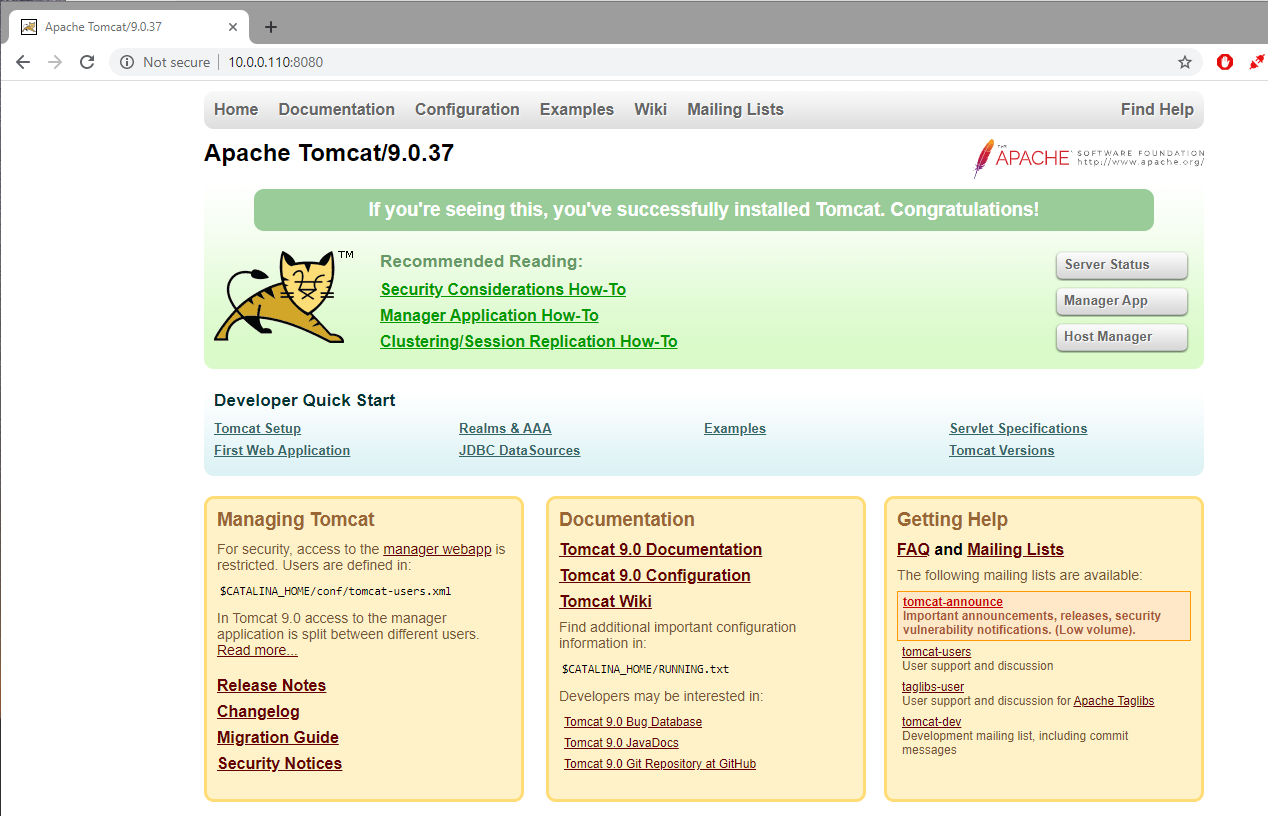Image resolution: width=1268 pixels, height=816 pixels.
Task: Open the Examples link under Developer Quick Start
Action: [735, 429]
